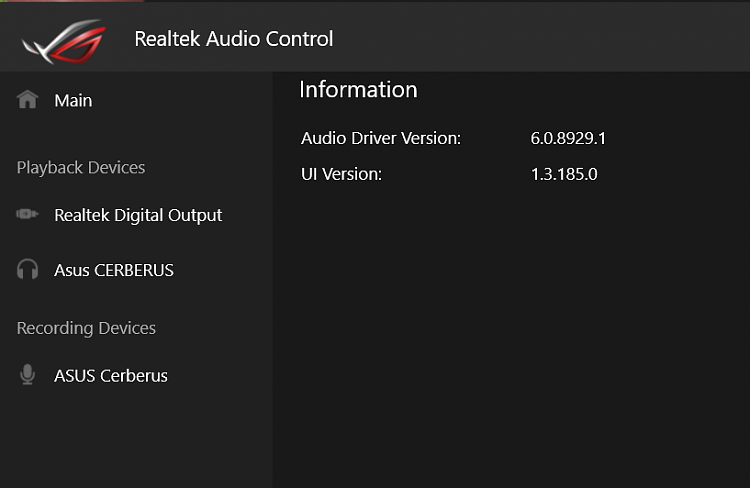
Task: Open the Main page
Action: 73,100
